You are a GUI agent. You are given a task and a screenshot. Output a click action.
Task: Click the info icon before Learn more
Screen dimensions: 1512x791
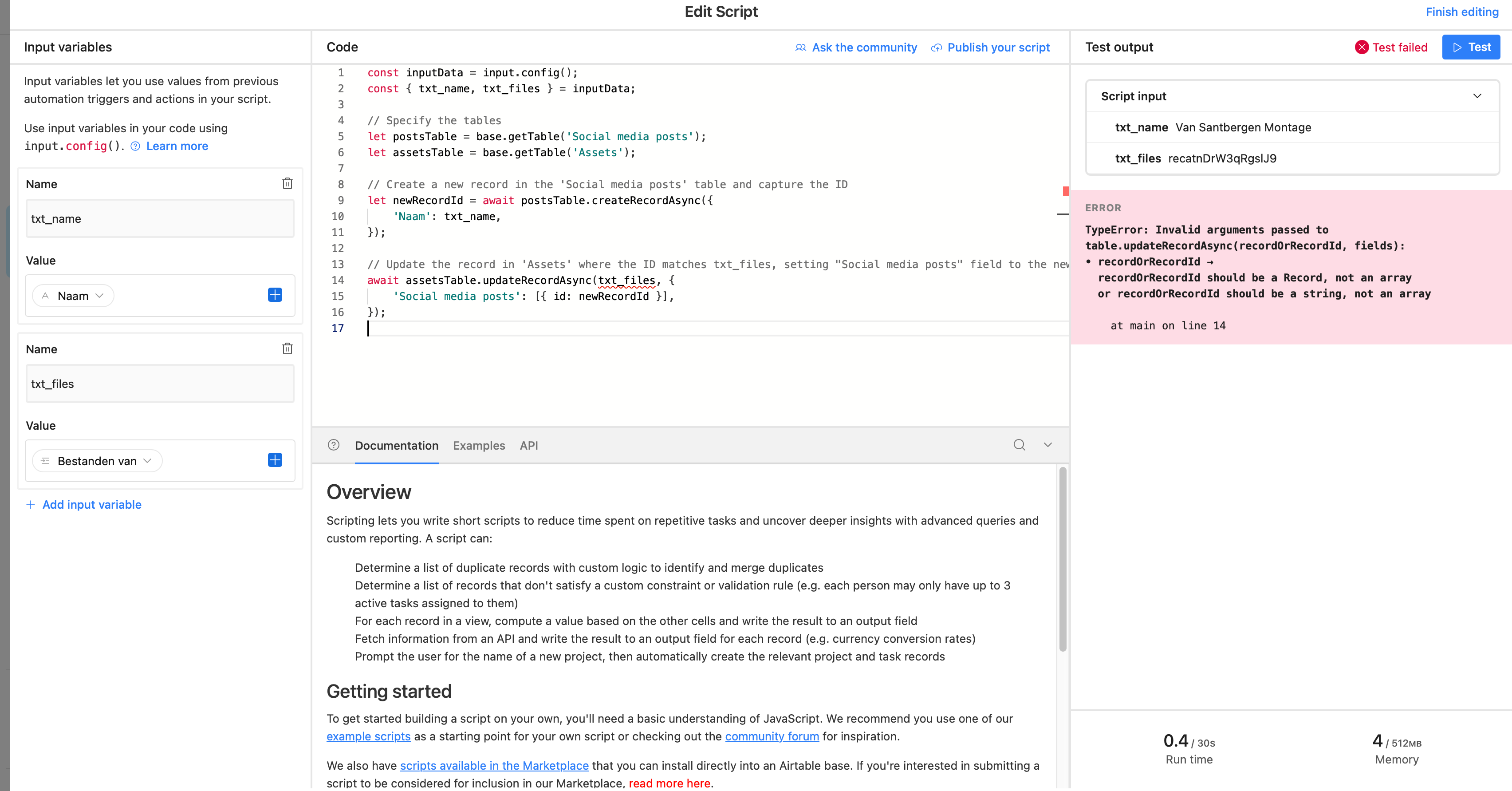tap(135, 146)
